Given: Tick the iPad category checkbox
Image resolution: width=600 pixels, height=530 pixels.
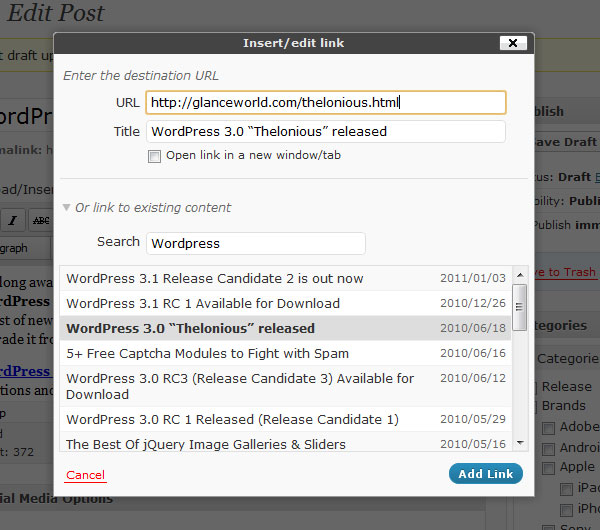Looking at the screenshot, I should pyautogui.click(x=566, y=489).
